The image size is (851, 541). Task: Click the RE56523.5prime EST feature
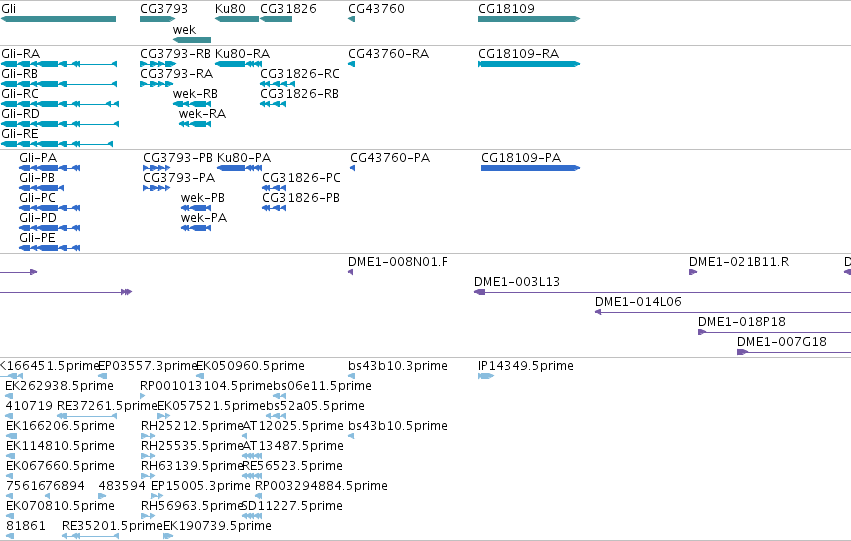[252, 476]
